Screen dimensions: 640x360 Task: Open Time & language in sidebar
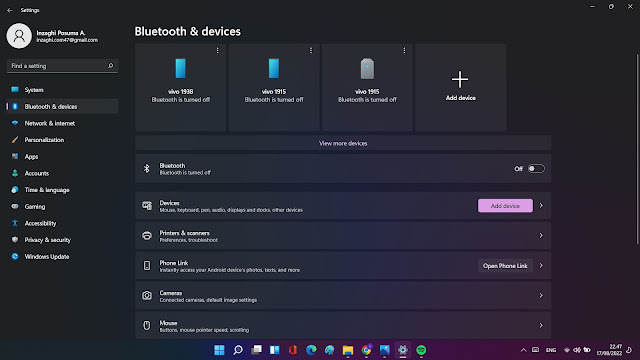[x=62, y=190]
